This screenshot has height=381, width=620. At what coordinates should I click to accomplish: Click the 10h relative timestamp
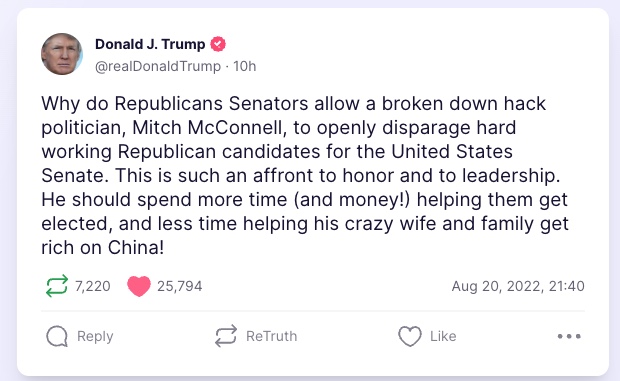pos(244,66)
